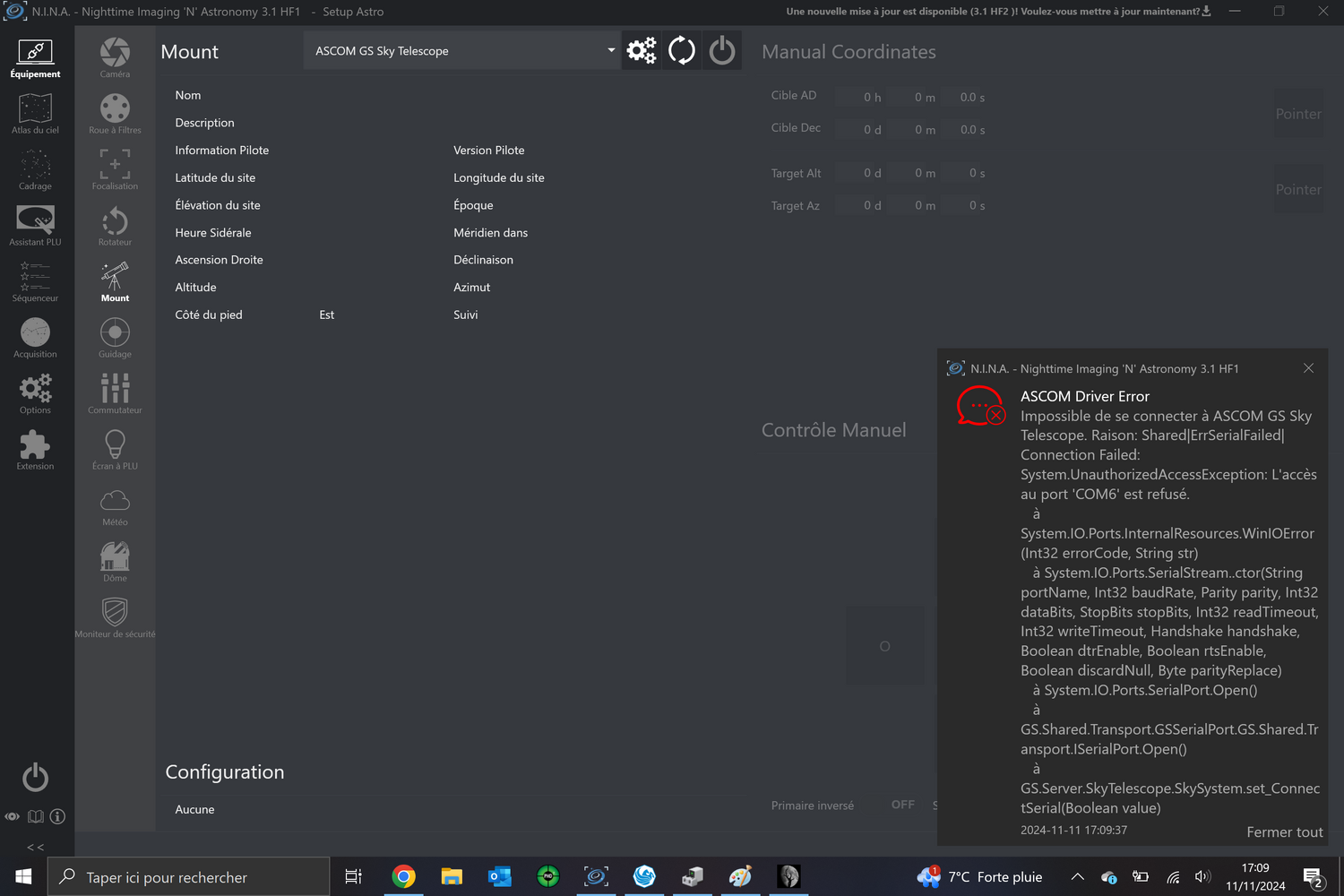The width and height of the screenshot is (1344, 896).
Task: Open mount driver settings gears
Action: [642, 51]
